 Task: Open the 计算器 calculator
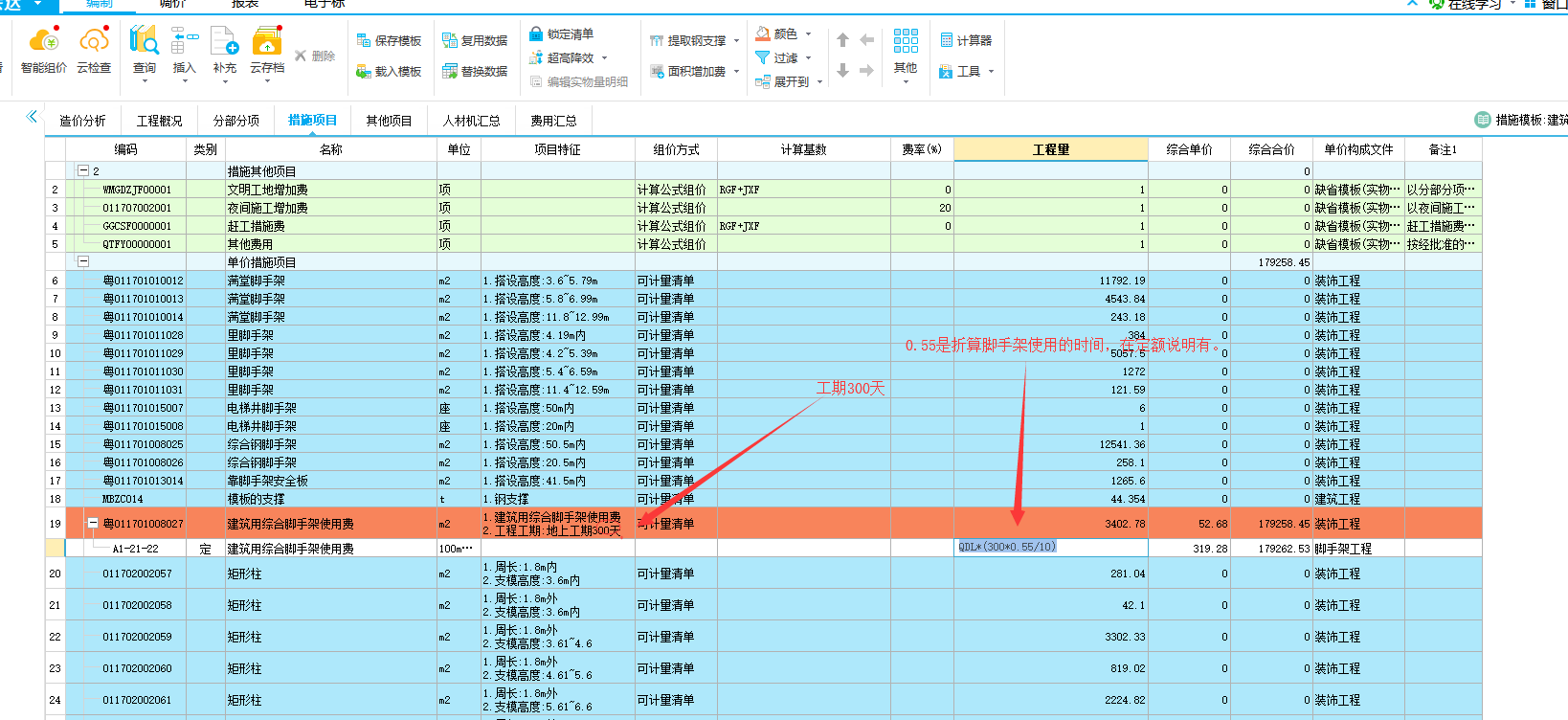[966, 40]
